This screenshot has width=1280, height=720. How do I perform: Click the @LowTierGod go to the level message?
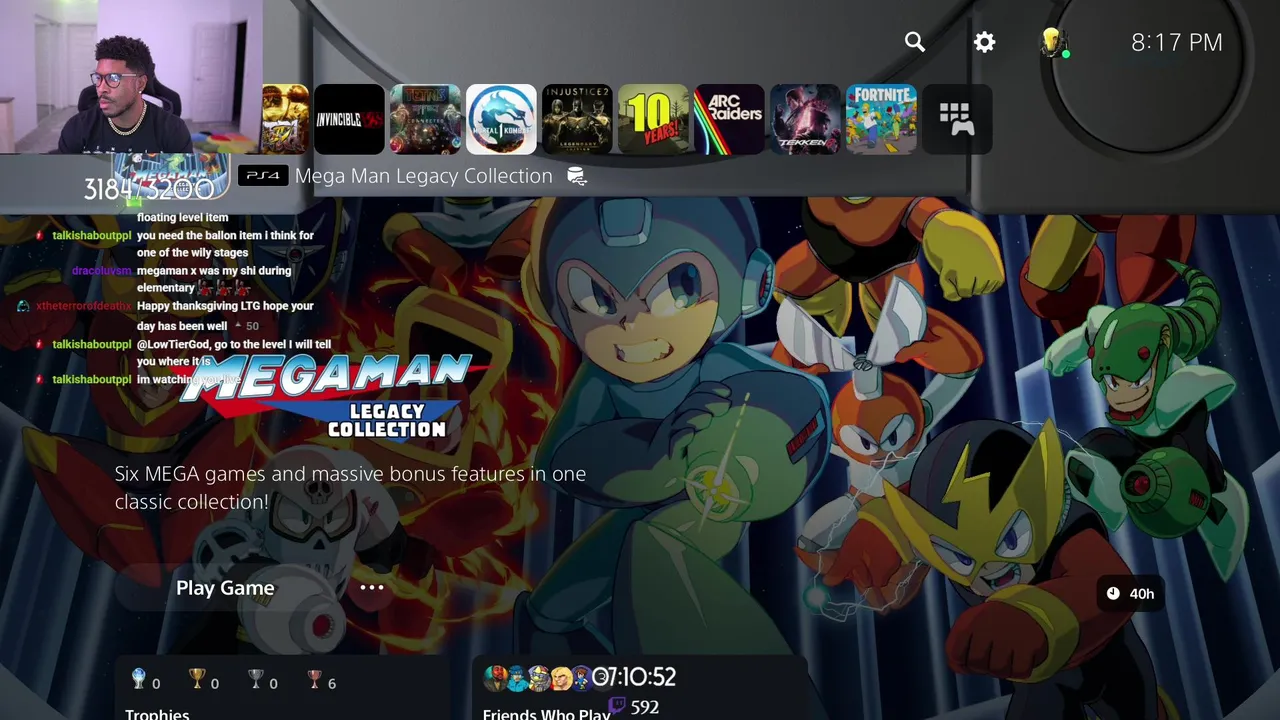click(234, 352)
